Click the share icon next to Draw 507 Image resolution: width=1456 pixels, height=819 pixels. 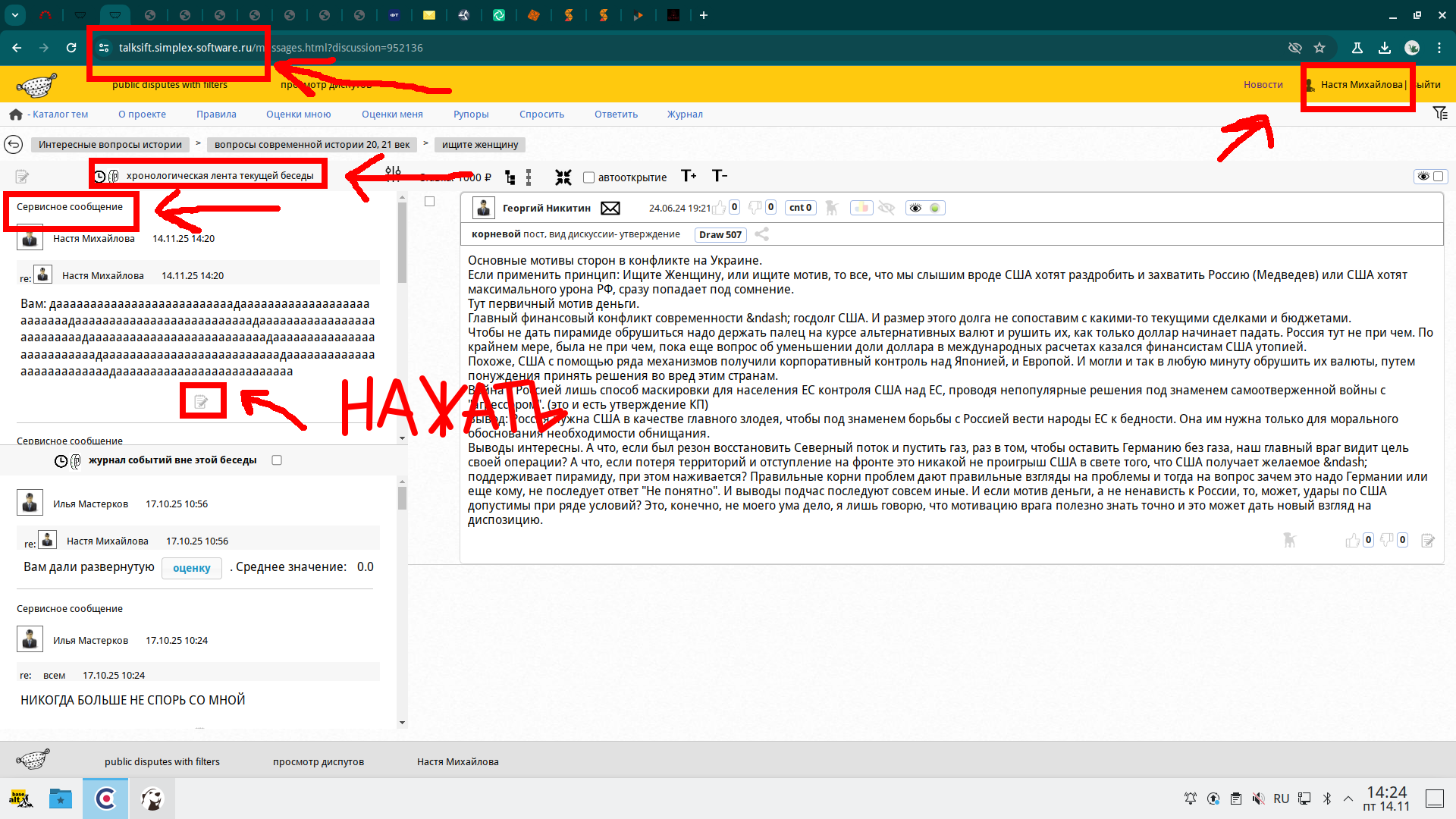[762, 234]
